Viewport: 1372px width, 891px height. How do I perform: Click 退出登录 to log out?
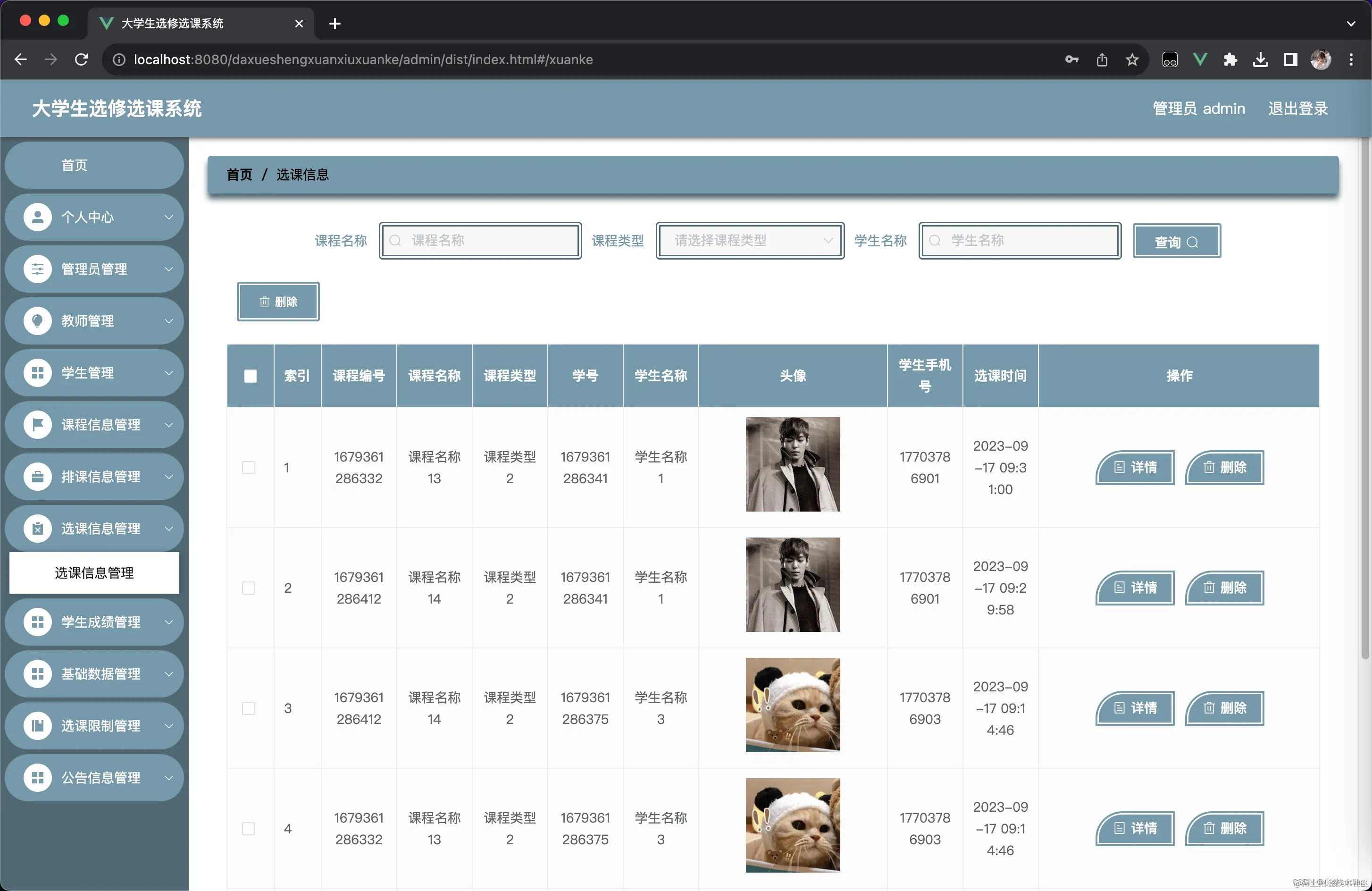point(1297,109)
